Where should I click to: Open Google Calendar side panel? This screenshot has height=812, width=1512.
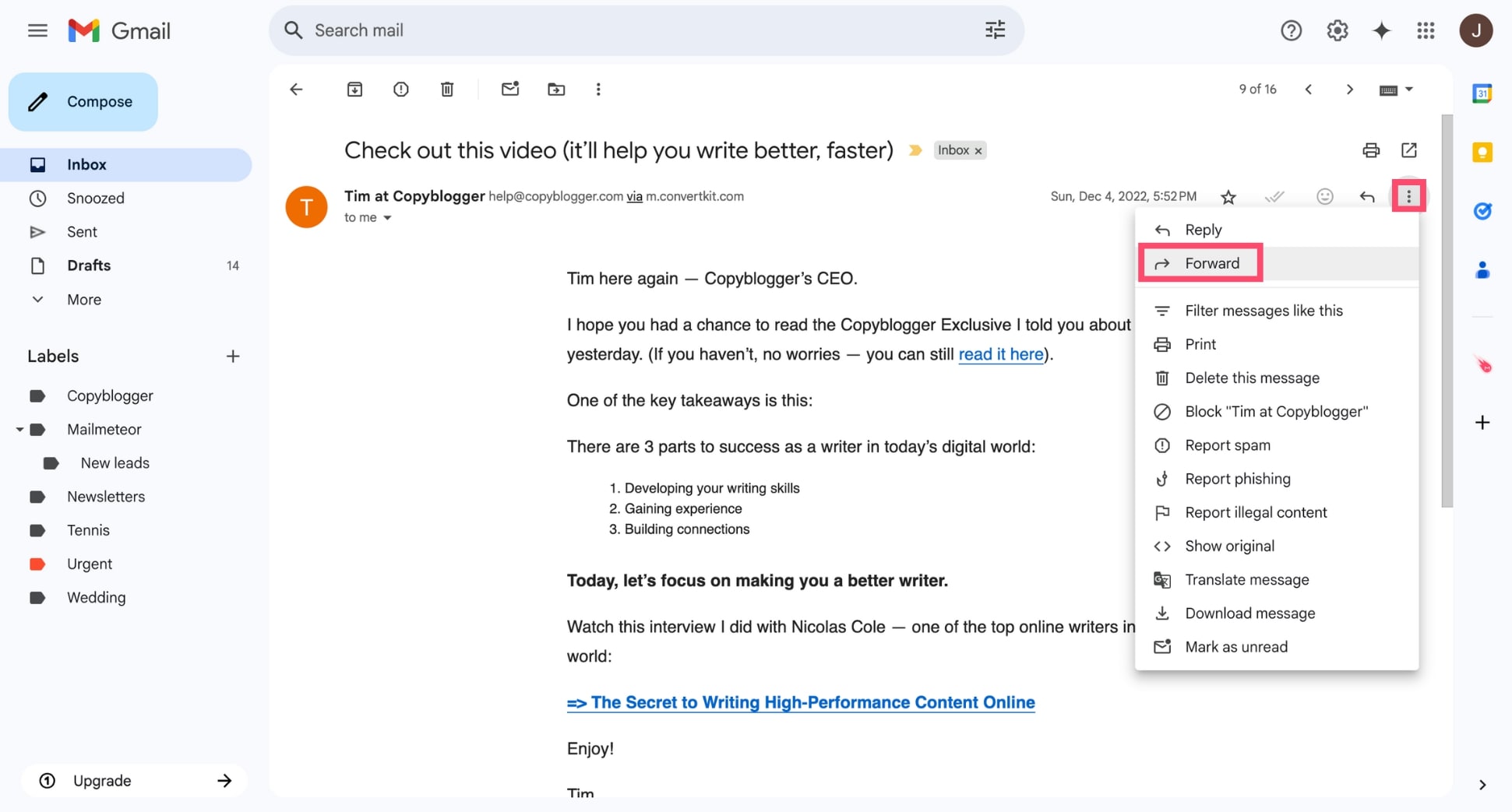point(1482,93)
